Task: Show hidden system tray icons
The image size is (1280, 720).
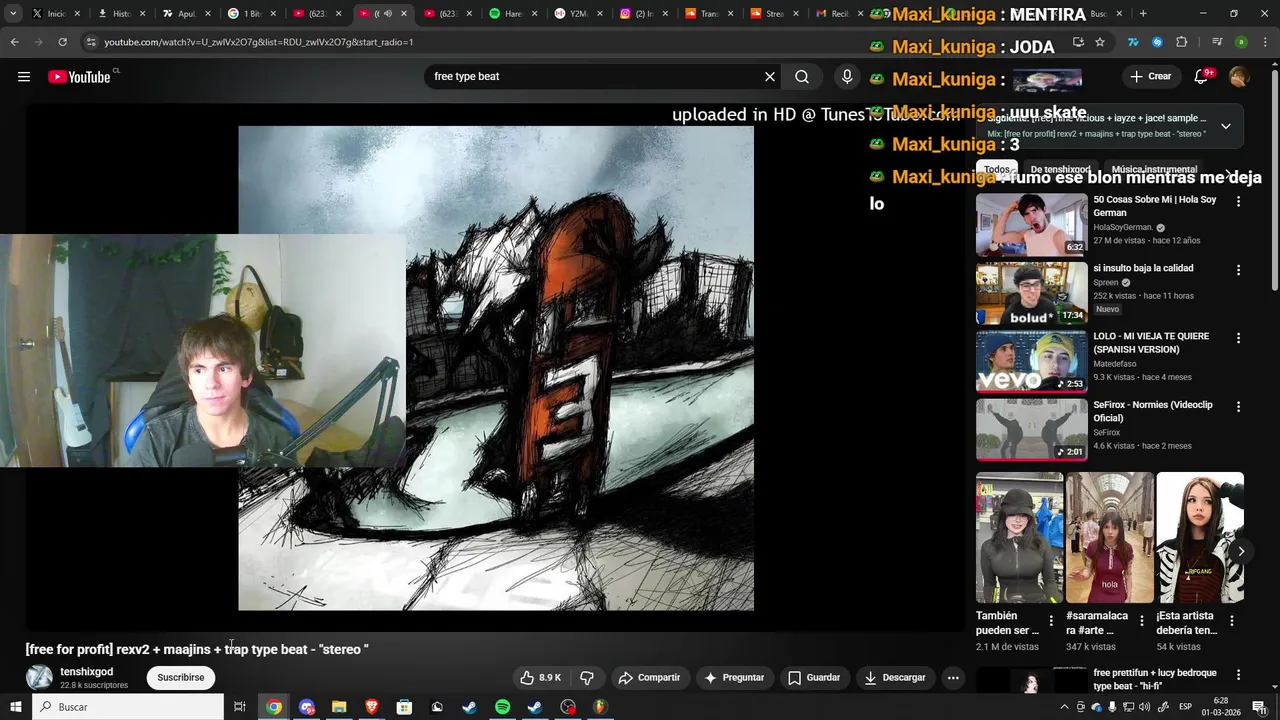Action: (x=1064, y=707)
